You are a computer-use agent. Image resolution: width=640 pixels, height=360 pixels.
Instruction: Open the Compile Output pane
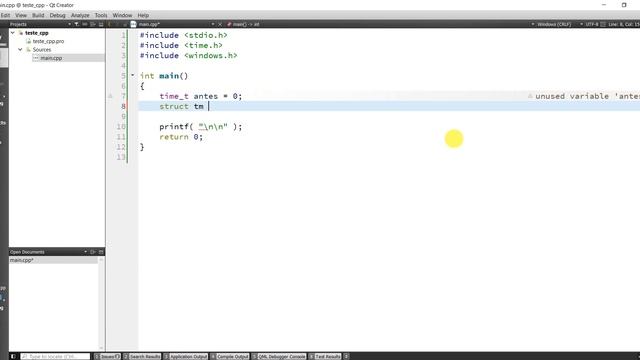[x=230, y=356]
